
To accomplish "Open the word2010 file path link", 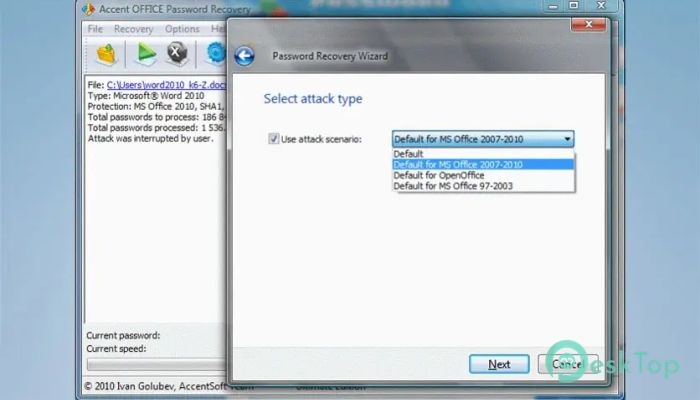I will (167, 85).
